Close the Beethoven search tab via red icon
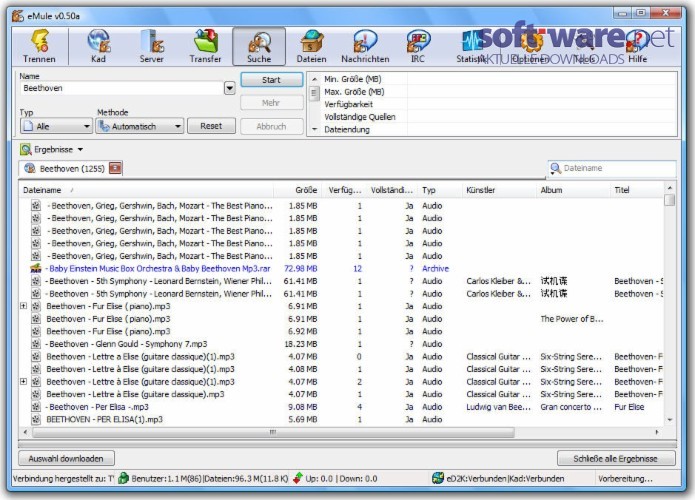695x500 pixels. pyautogui.click(x=115, y=168)
